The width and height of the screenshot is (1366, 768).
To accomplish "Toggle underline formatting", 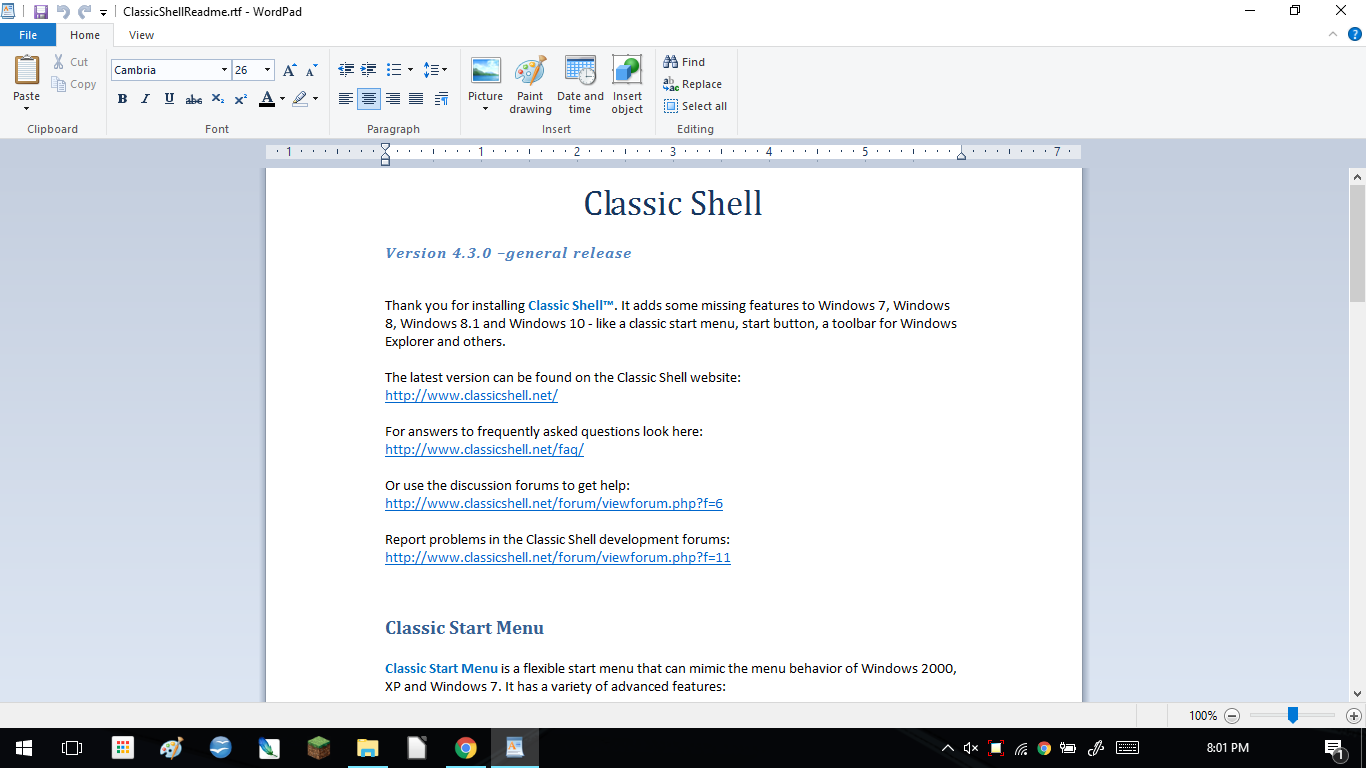I will [x=169, y=99].
